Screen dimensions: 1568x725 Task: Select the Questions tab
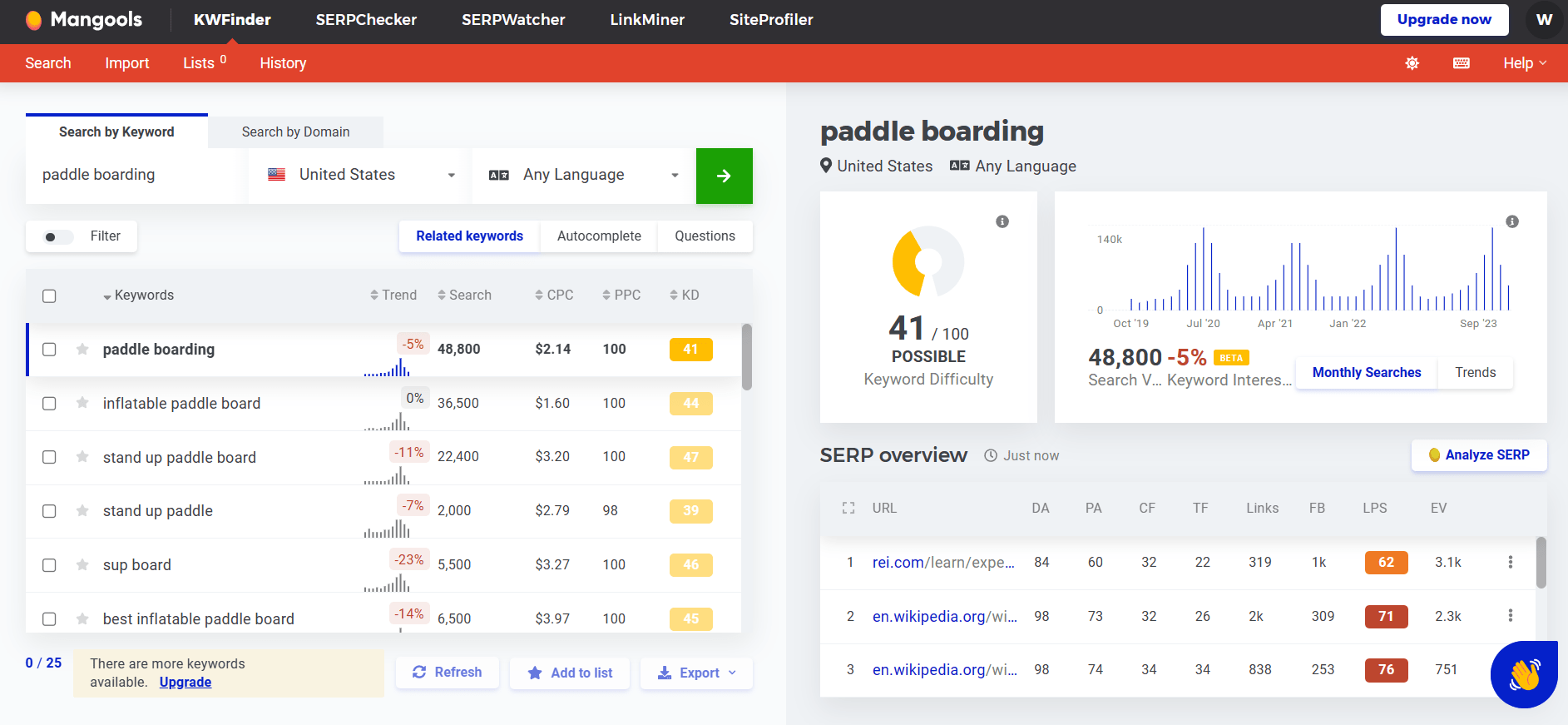pyautogui.click(x=705, y=236)
